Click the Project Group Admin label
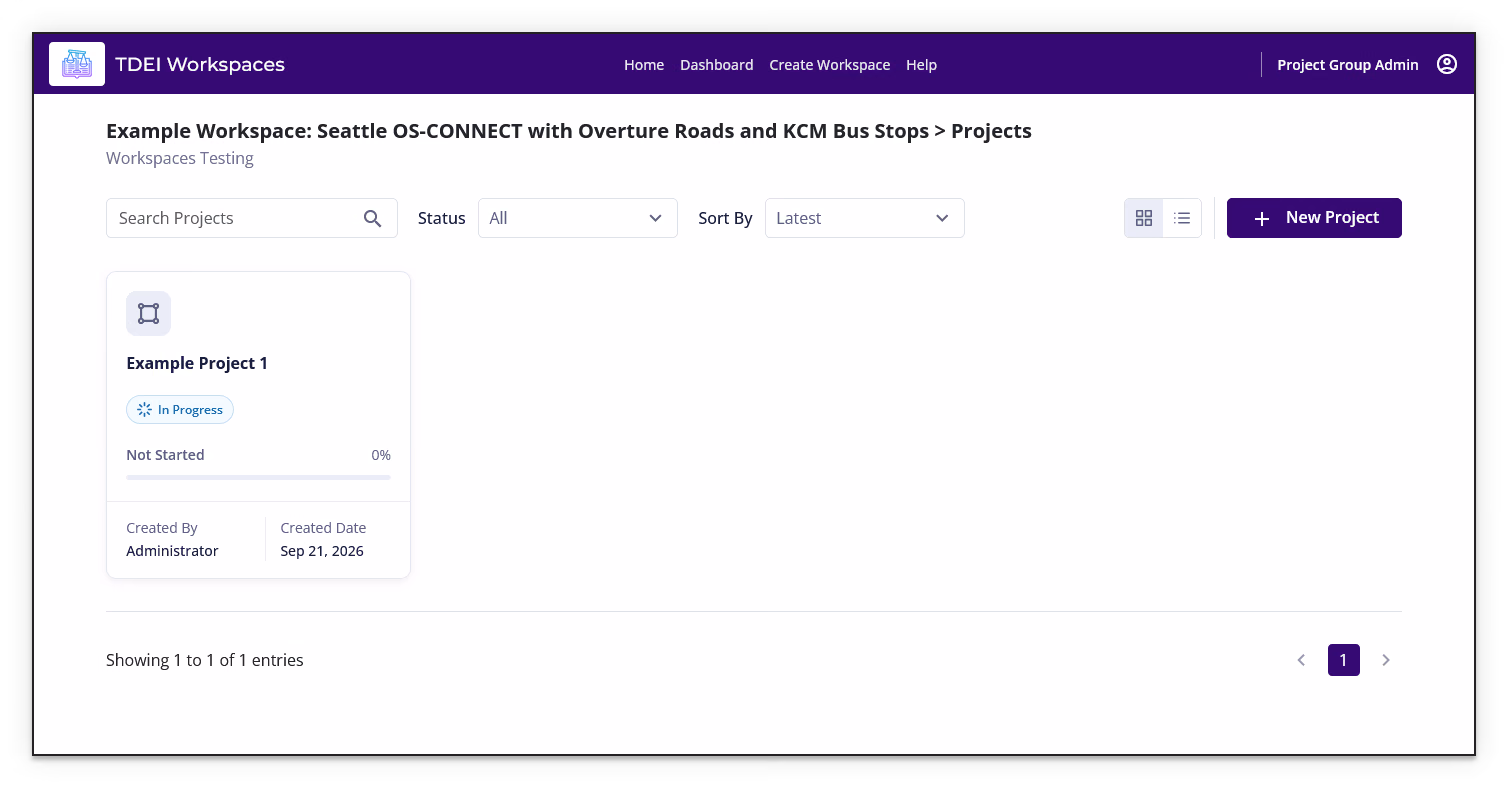1508x788 pixels. point(1348,65)
